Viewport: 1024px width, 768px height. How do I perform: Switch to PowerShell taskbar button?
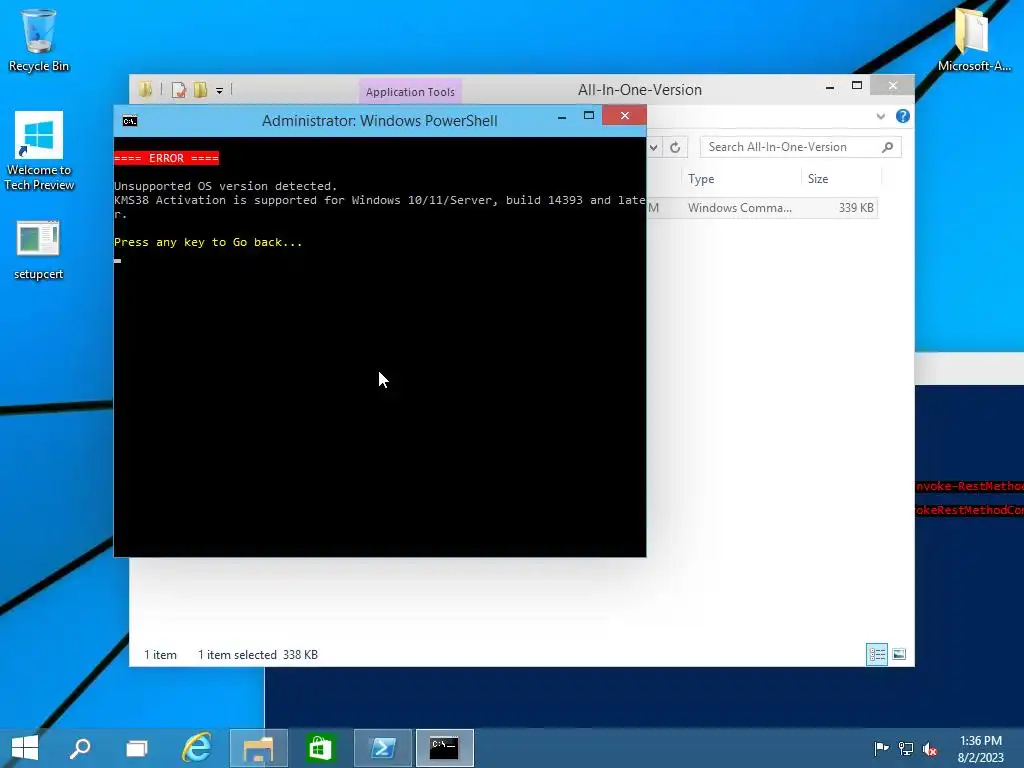pyautogui.click(x=383, y=748)
